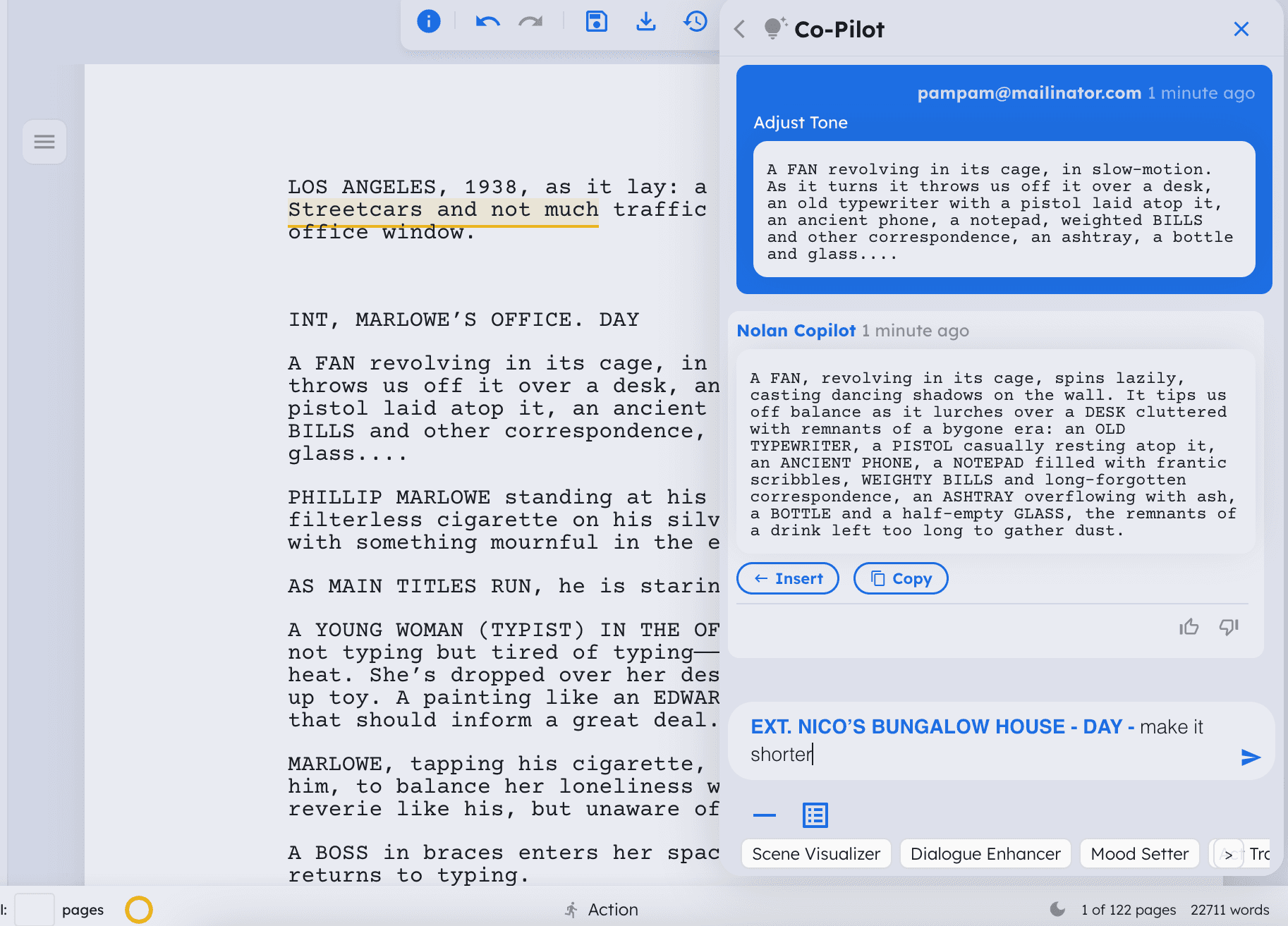This screenshot has width=1288, height=926.
Task: Save the screenplay
Action: pos(596,22)
